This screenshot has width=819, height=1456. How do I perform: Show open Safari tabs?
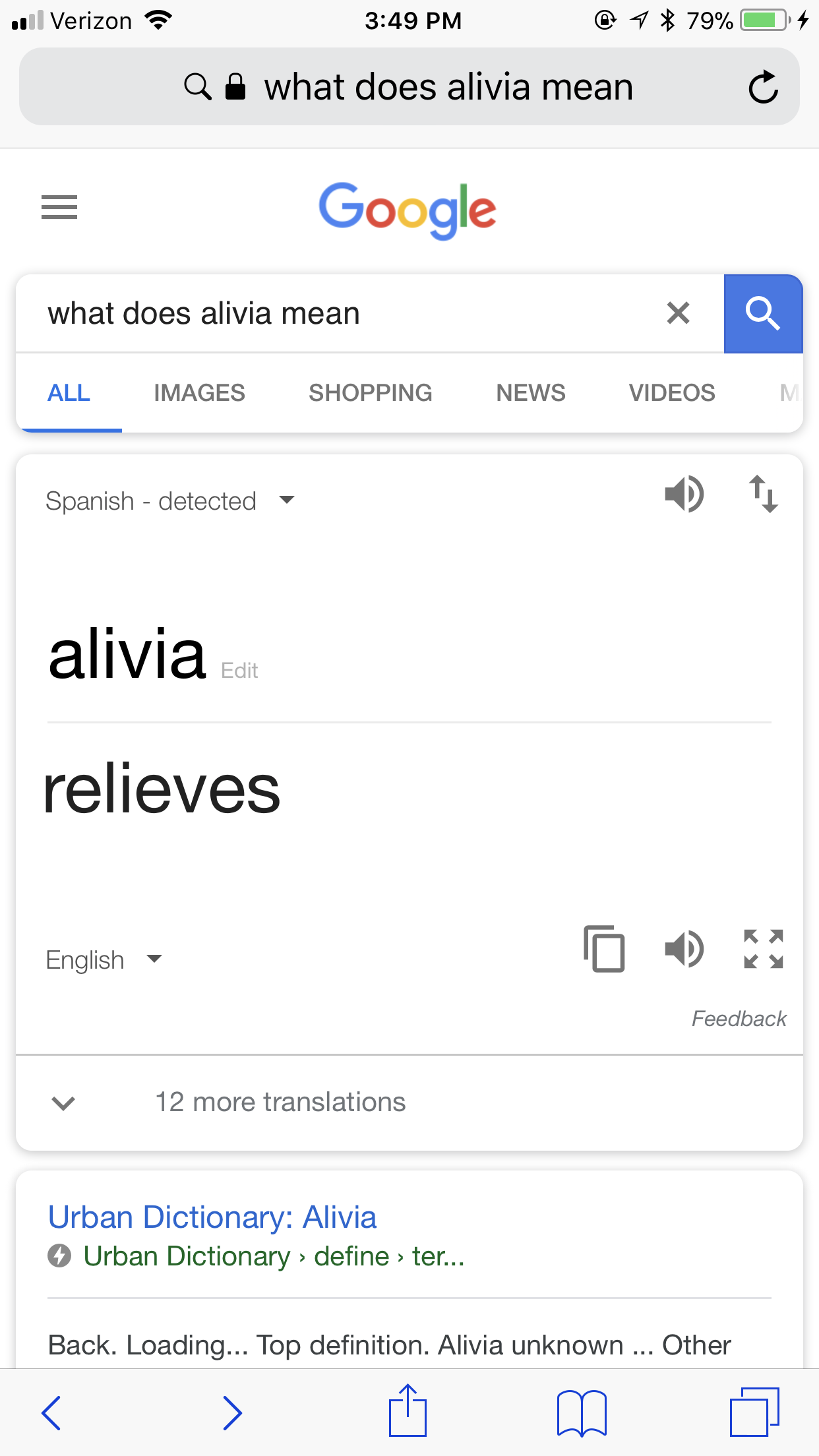pyautogui.click(x=754, y=1412)
